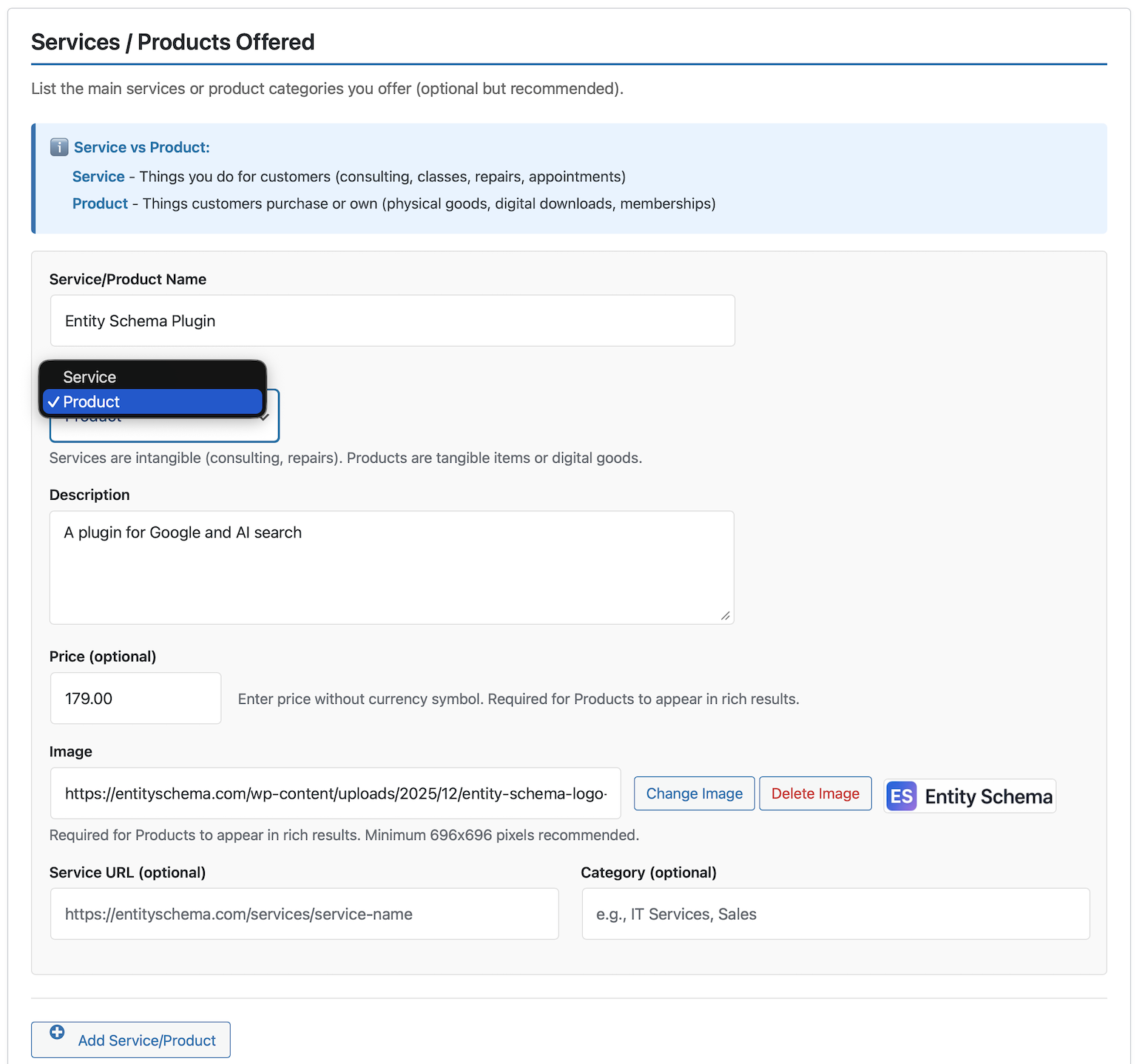Click the blue Service term in info box
This screenshot has width=1142, height=1064.
[98, 177]
